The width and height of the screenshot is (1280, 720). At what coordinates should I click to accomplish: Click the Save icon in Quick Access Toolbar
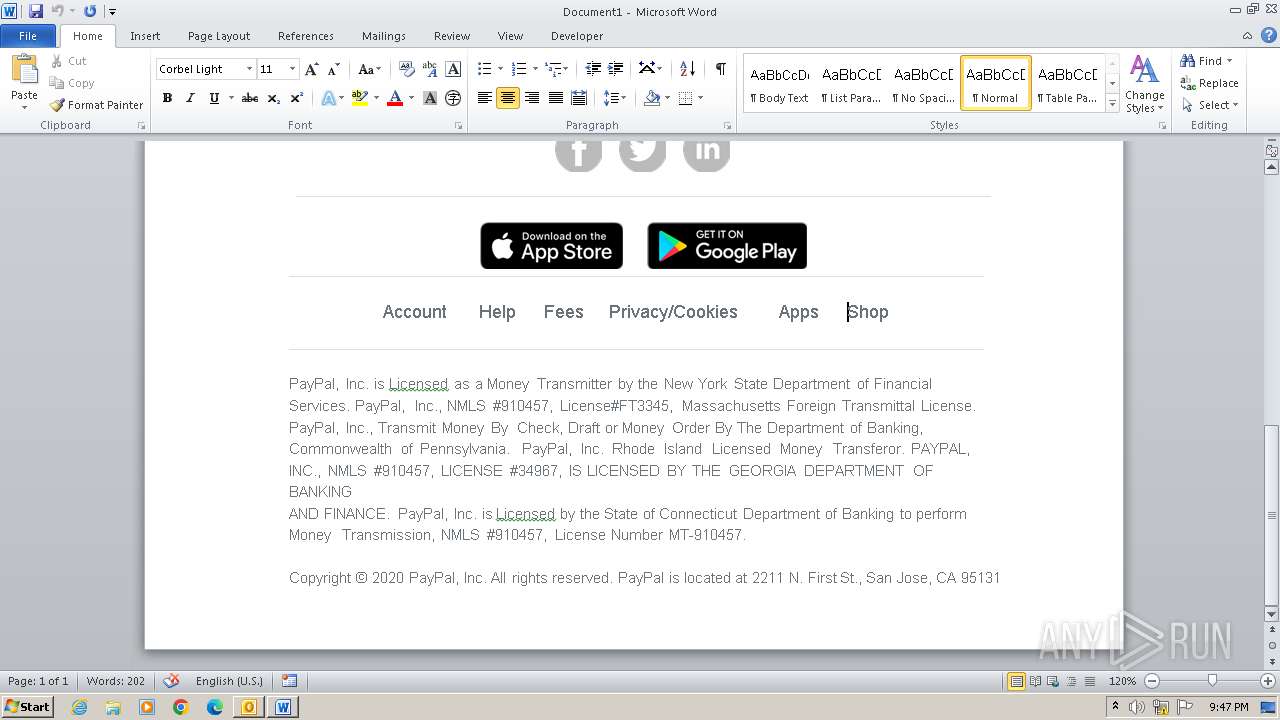point(36,11)
